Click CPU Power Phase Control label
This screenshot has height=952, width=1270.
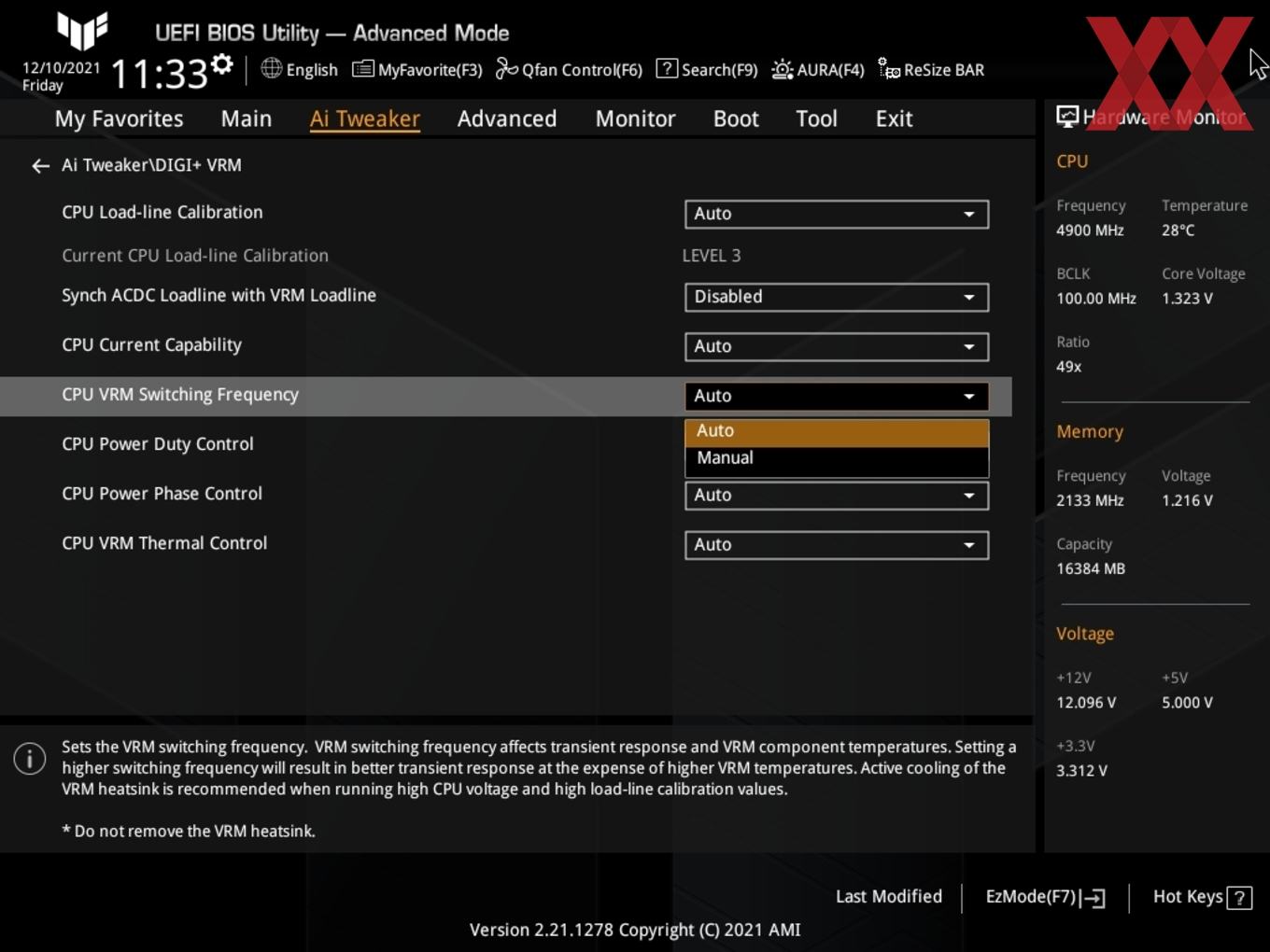(x=162, y=494)
